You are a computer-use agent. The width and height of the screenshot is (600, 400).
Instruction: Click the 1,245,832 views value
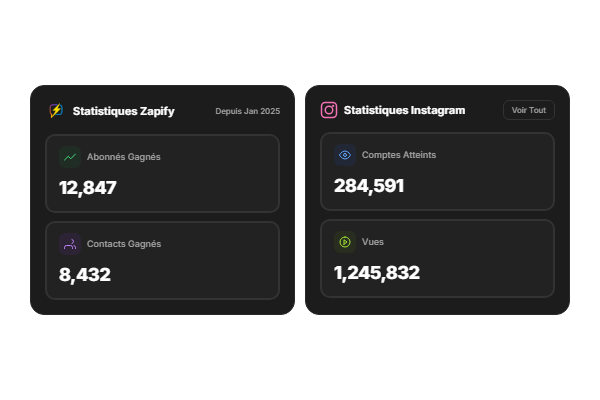pos(377,272)
